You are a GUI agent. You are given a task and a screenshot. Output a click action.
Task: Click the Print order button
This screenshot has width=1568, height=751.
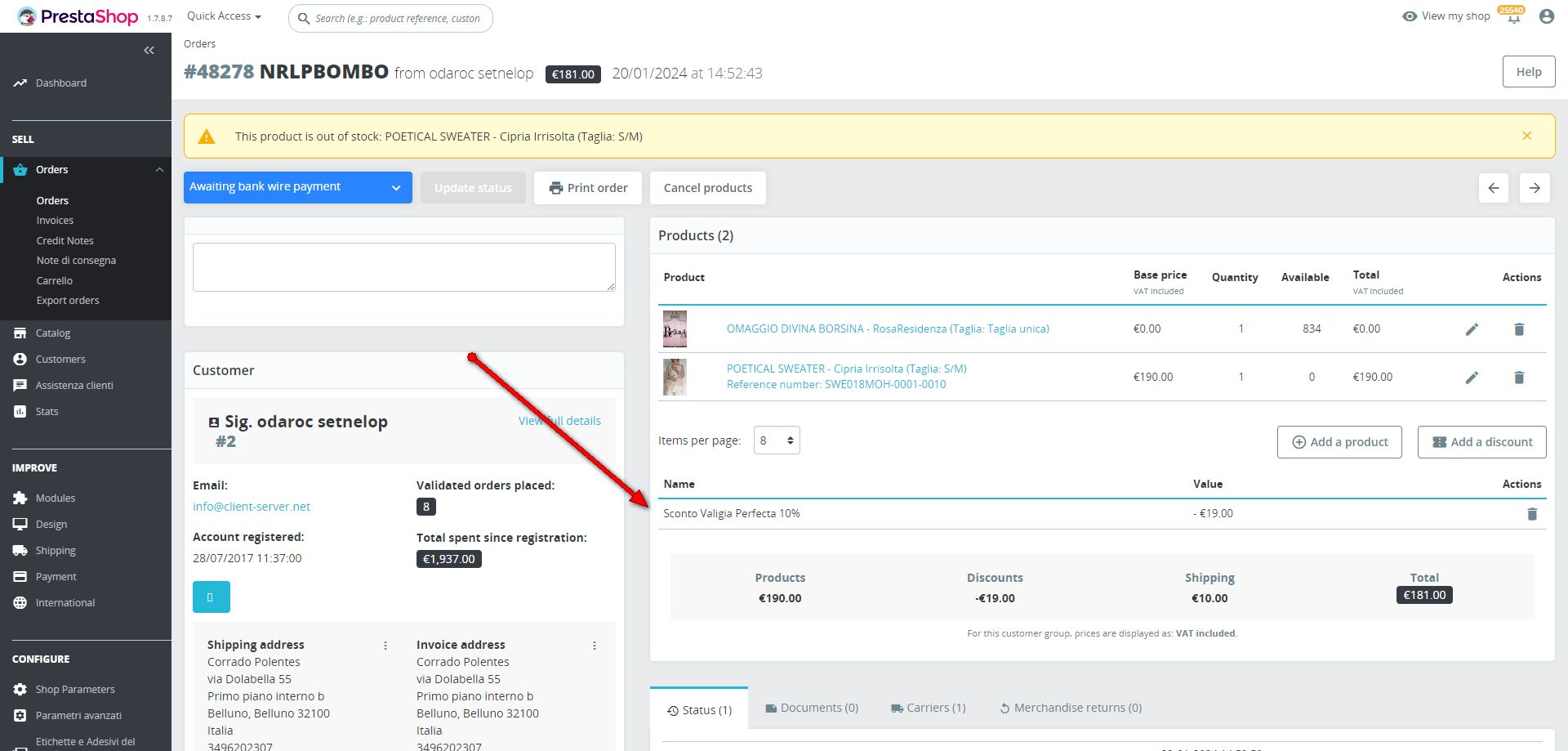tap(588, 188)
